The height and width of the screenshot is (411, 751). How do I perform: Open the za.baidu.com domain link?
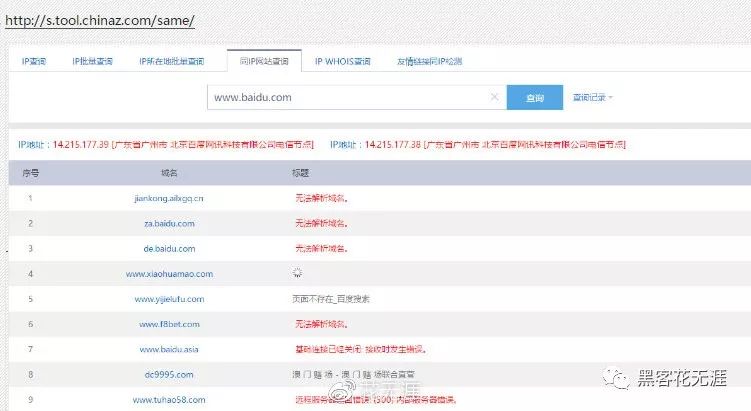coord(169,223)
